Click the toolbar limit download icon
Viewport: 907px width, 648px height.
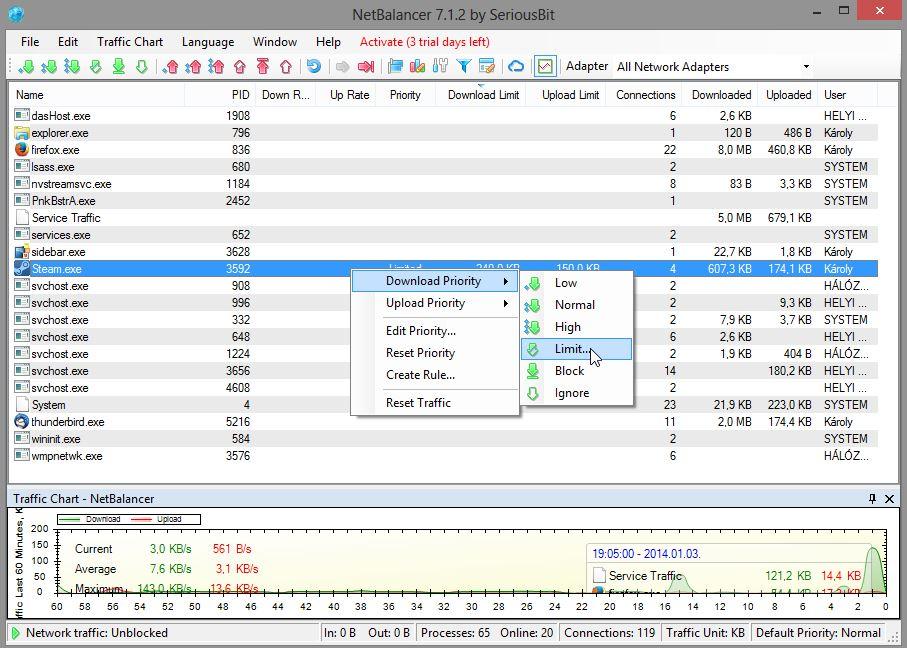[x=96, y=67]
